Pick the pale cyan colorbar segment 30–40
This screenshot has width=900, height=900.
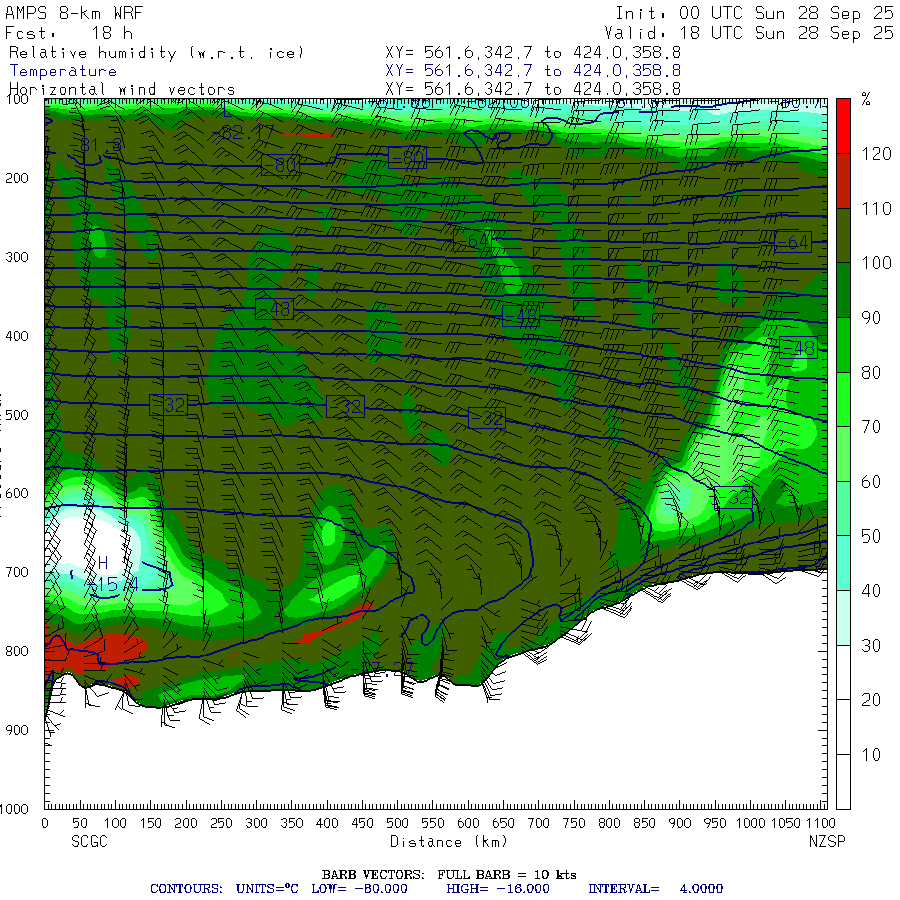coord(843,618)
